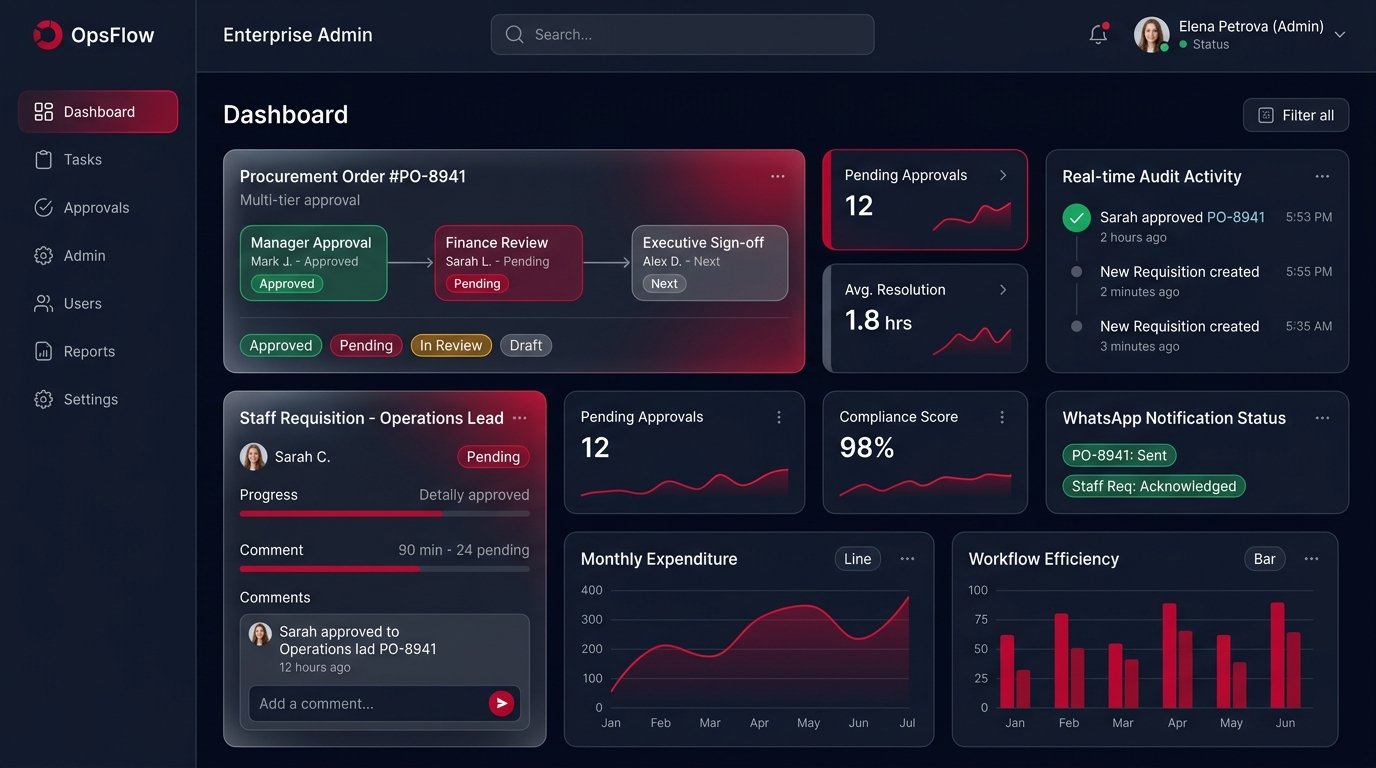Click the Finance Review approval step

pos(508,263)
